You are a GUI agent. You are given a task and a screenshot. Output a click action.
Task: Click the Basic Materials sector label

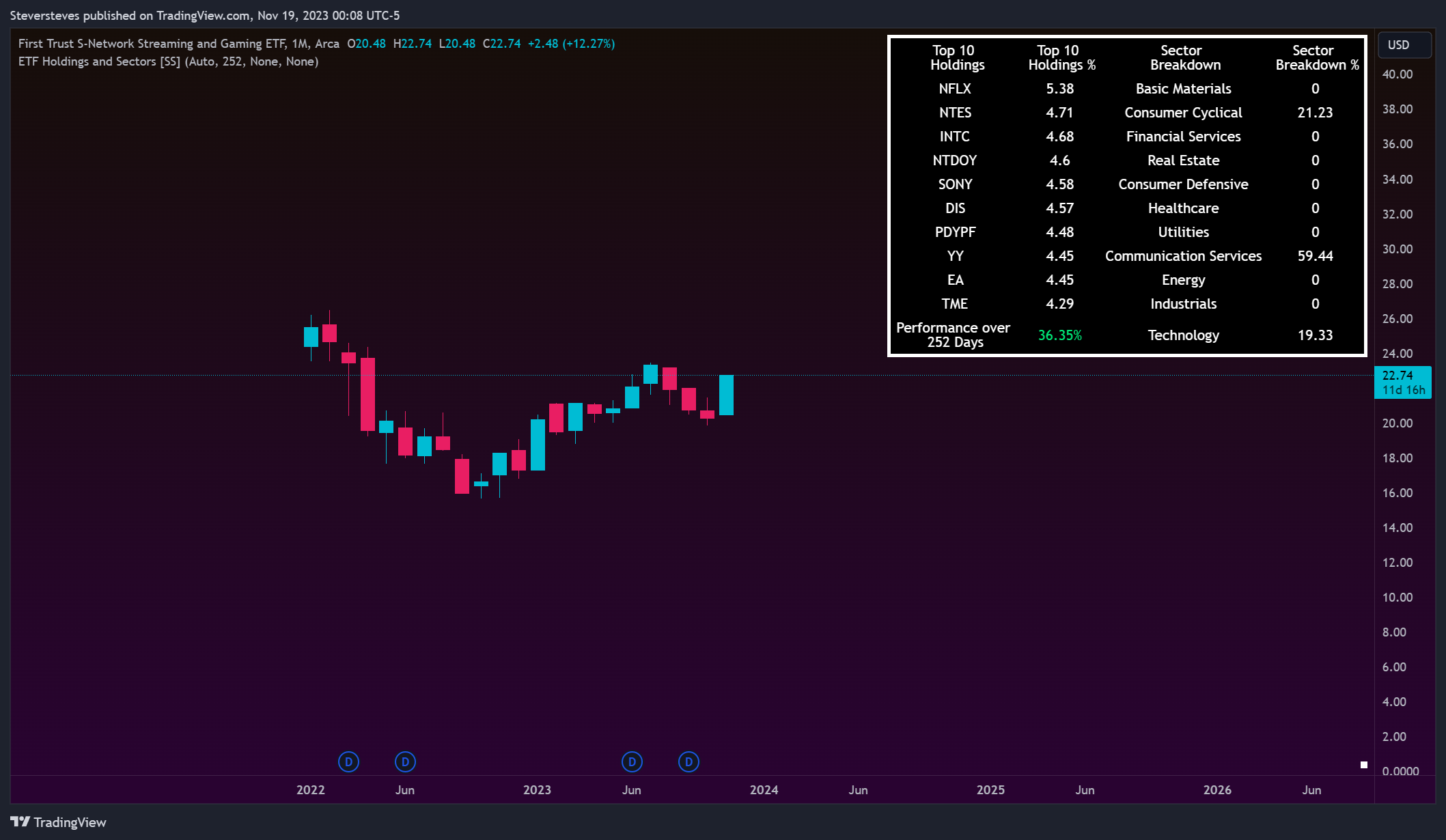coord(1183,89)
